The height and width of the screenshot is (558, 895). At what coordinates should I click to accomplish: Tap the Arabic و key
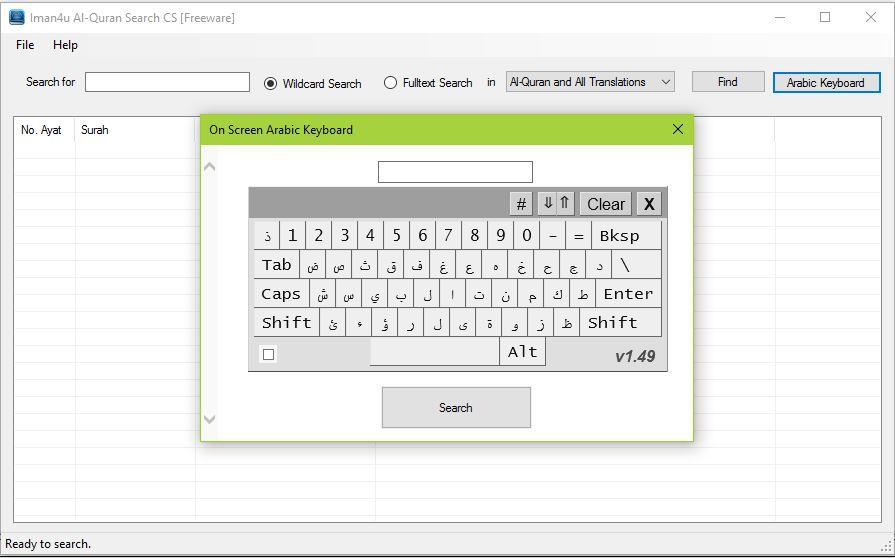[515, 323]
